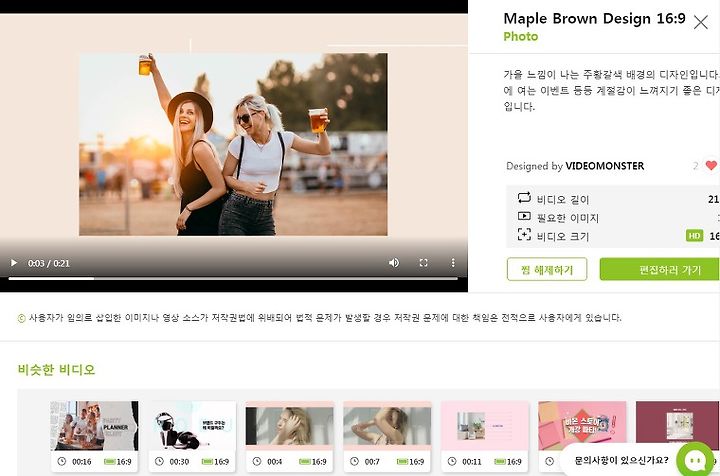Click the 비슷한 비디오 section heading

56,370
